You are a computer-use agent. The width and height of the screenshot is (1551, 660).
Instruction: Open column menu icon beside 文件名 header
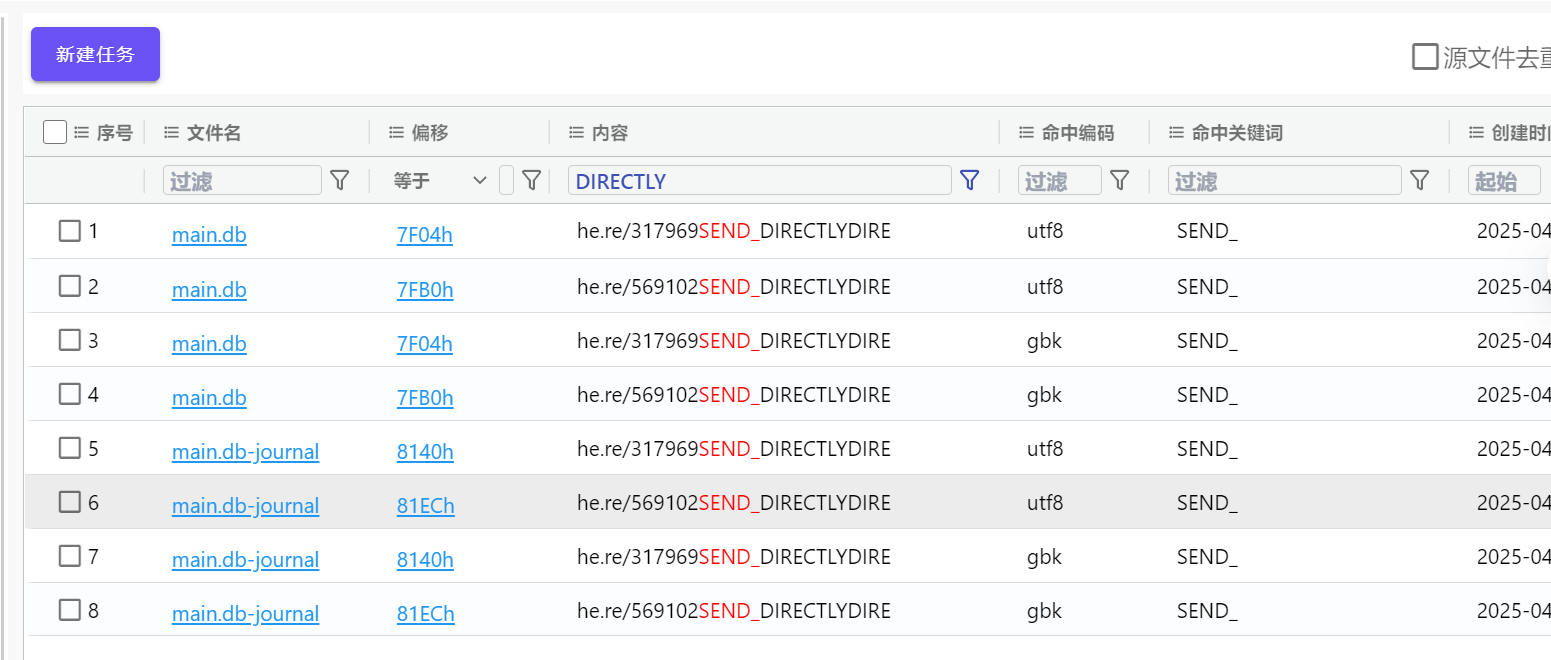pyautogui.click(x=172, y=133)
